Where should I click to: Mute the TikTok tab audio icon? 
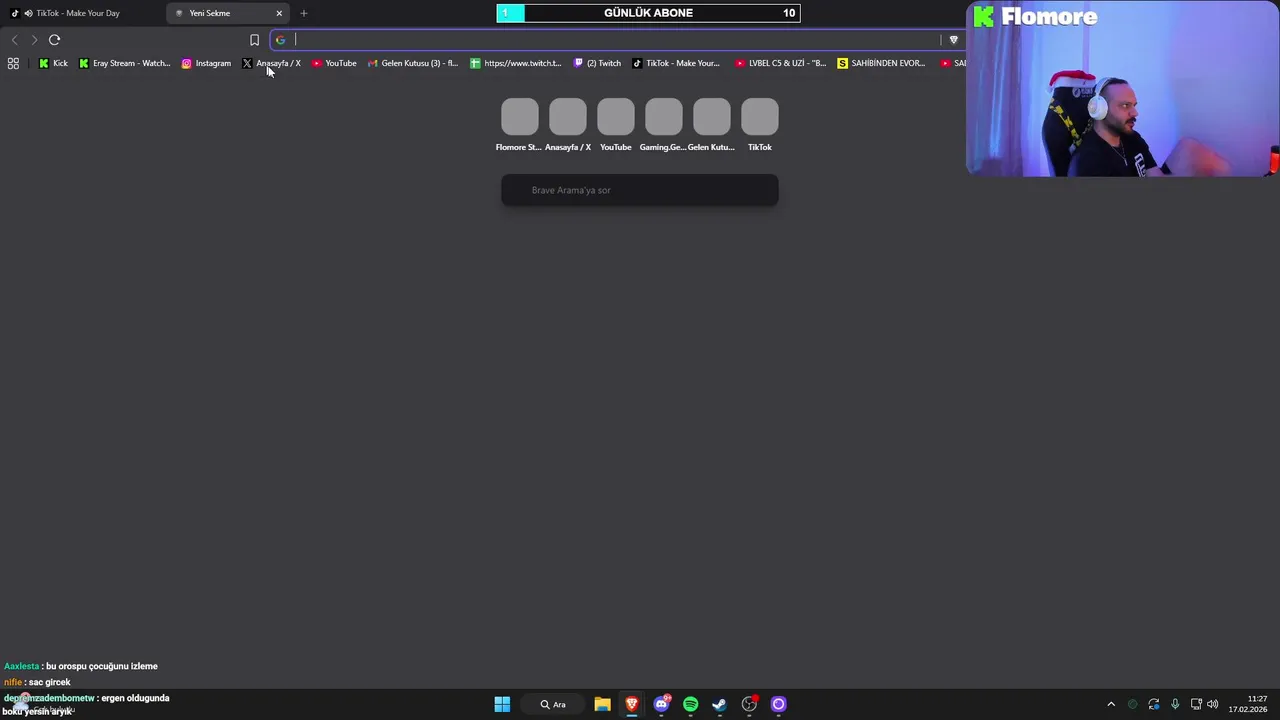27,13
